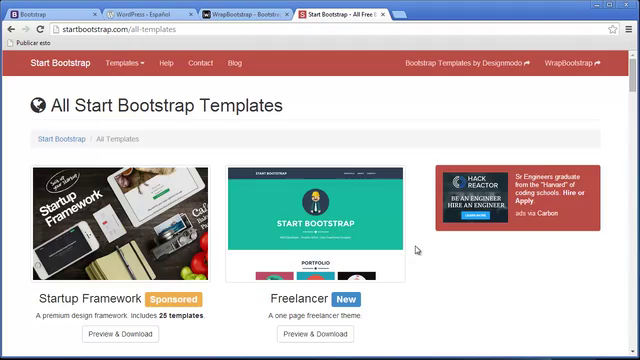This screenshot has height=360, width=640.
Task: Switch to the Bootstrap tab
Action: click(x=53, y=14)
